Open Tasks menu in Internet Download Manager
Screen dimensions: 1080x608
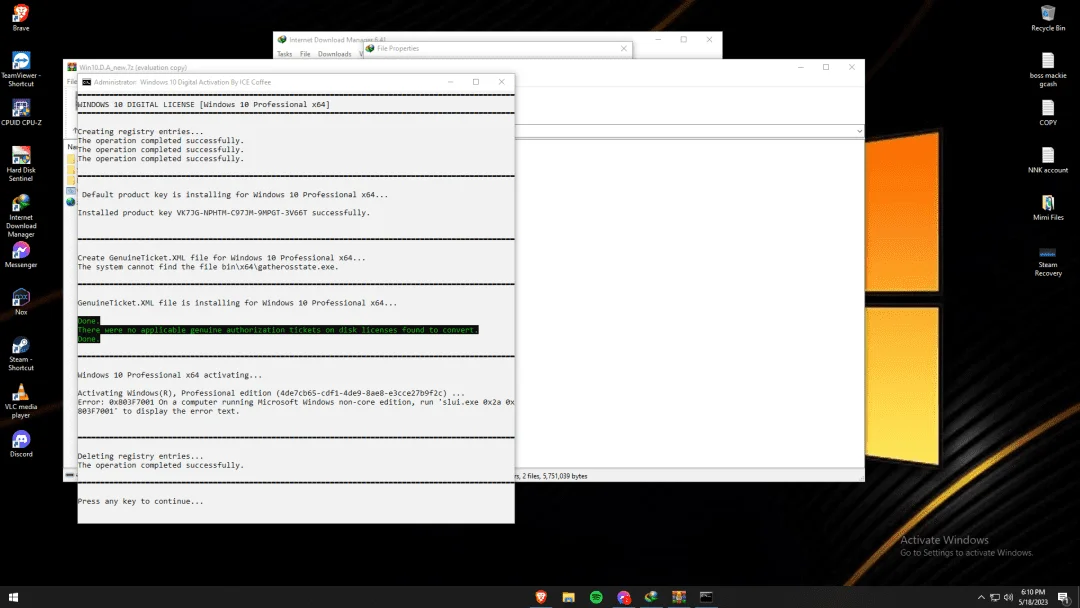[284, 54]
